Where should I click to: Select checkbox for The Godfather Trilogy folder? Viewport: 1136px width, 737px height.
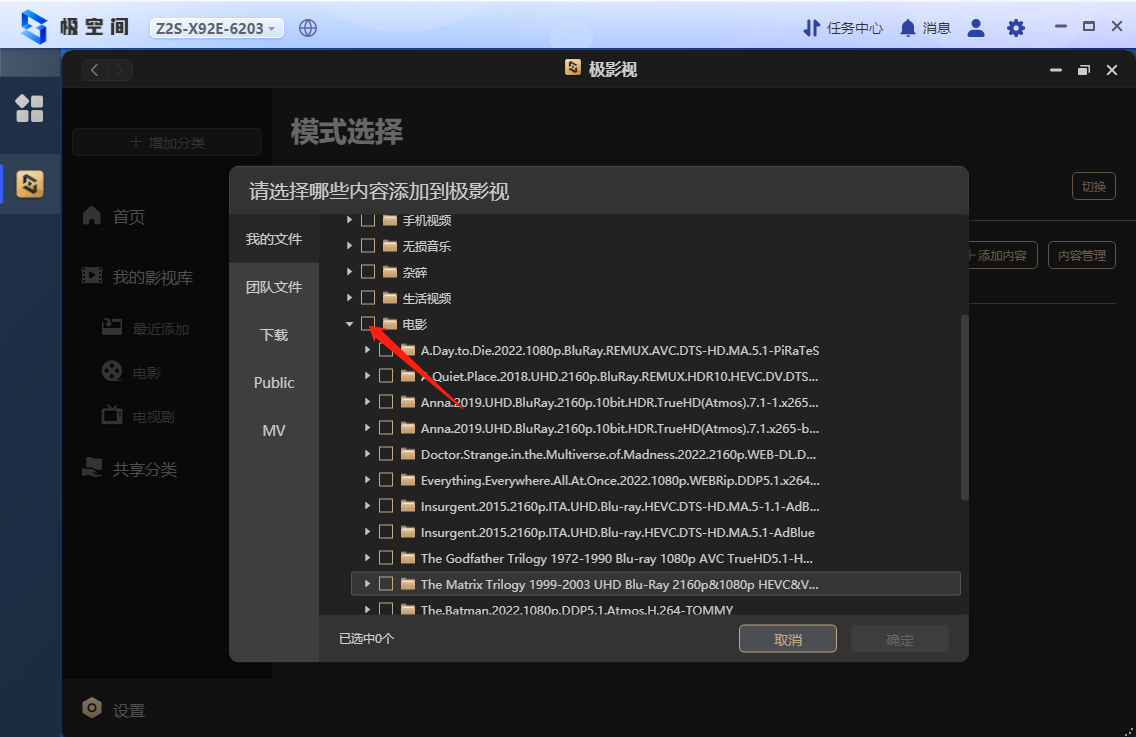coord(386,558)
